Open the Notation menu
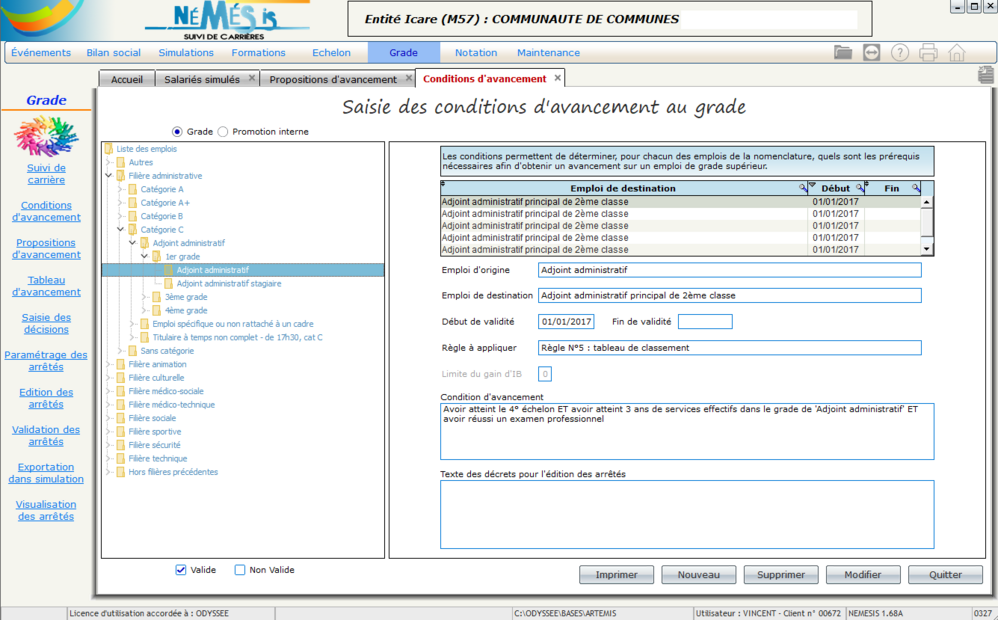998x620 pixels. [x=475, y=53]
